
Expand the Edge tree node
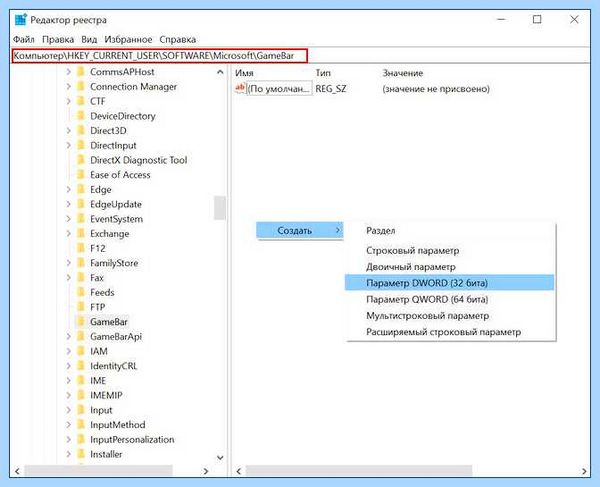[x=68, y=189]
